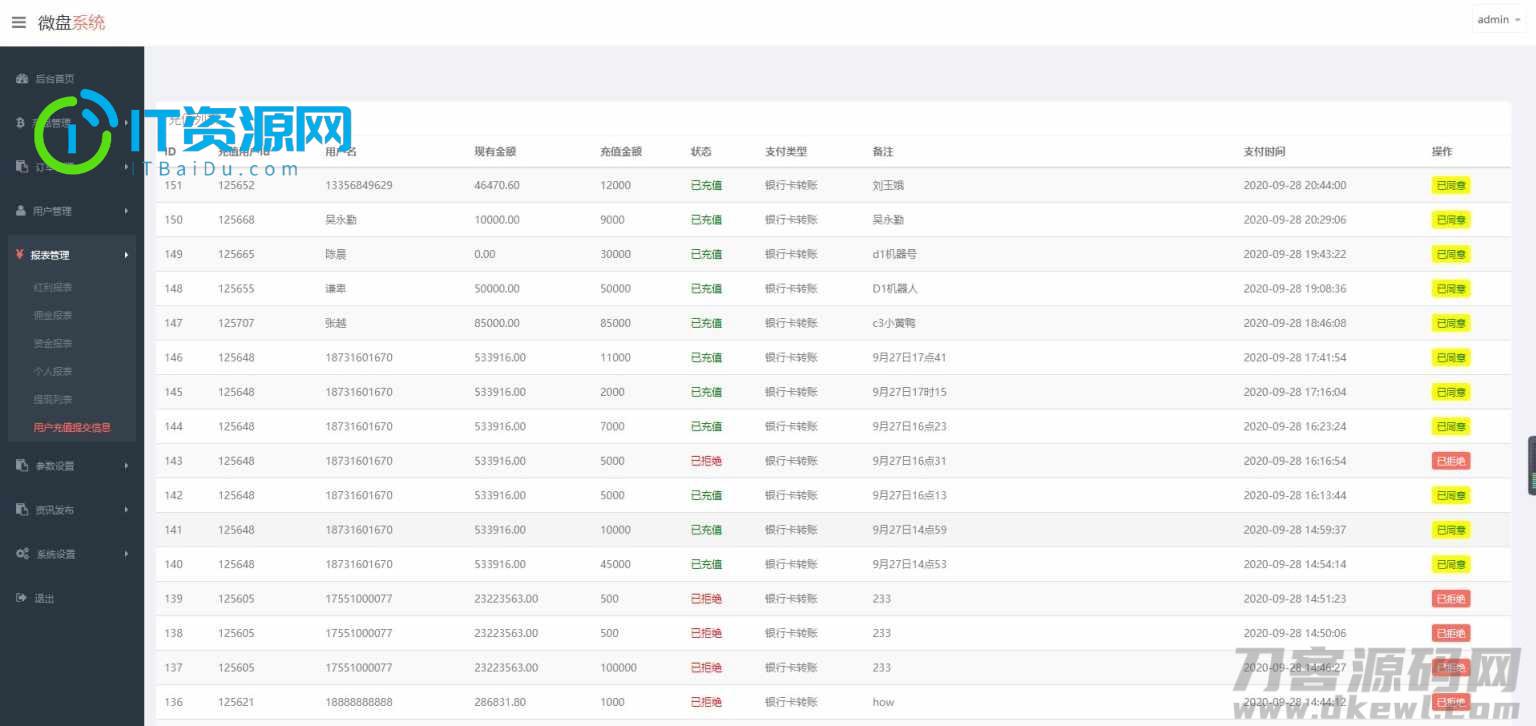
Task: Click the 备注 column header
Action: [883, 152]
